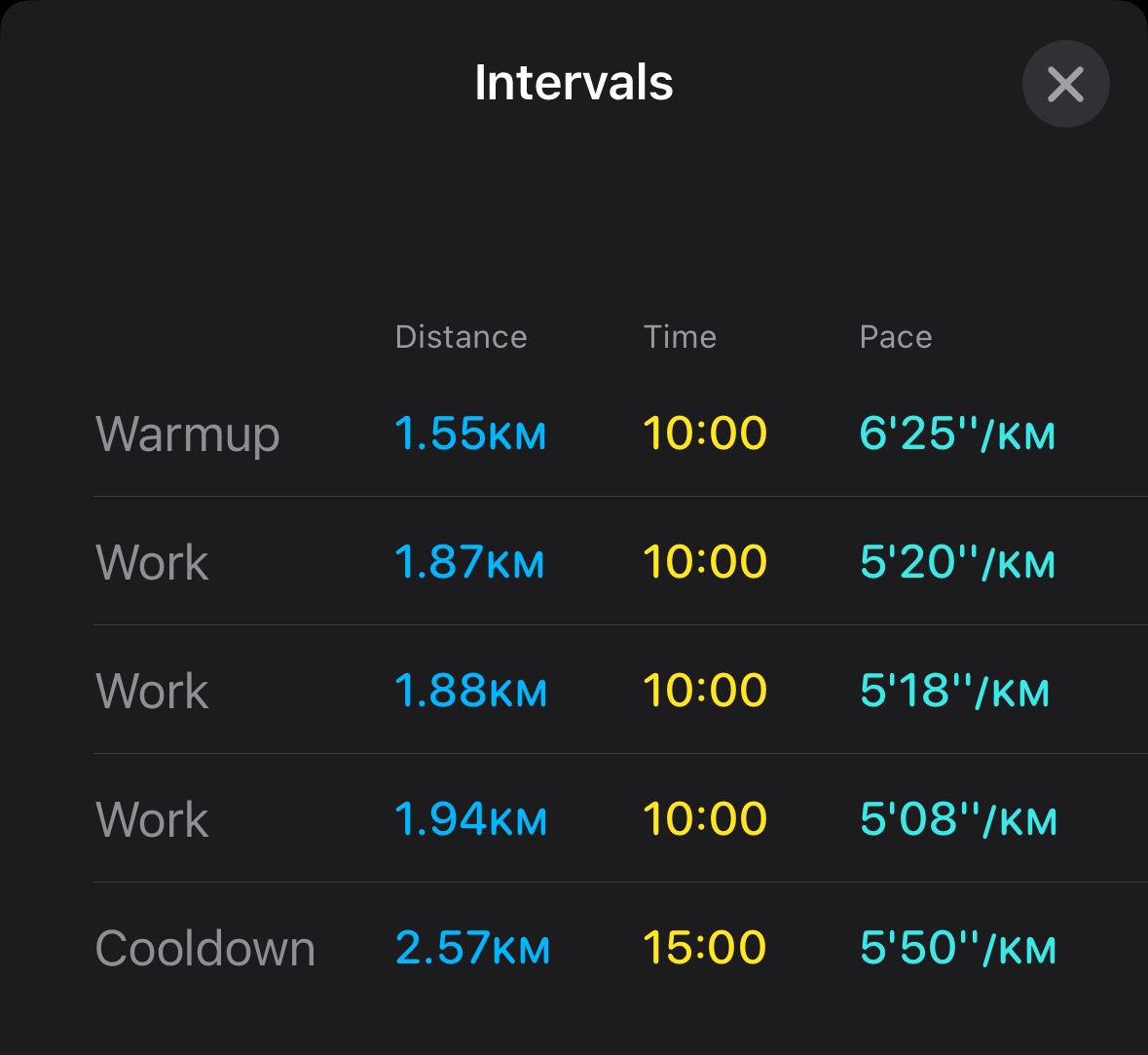This screenshot has height=1055, width=1148.
Task: Tap the Work distance 1.94км
Action: [x=470, y=818]
